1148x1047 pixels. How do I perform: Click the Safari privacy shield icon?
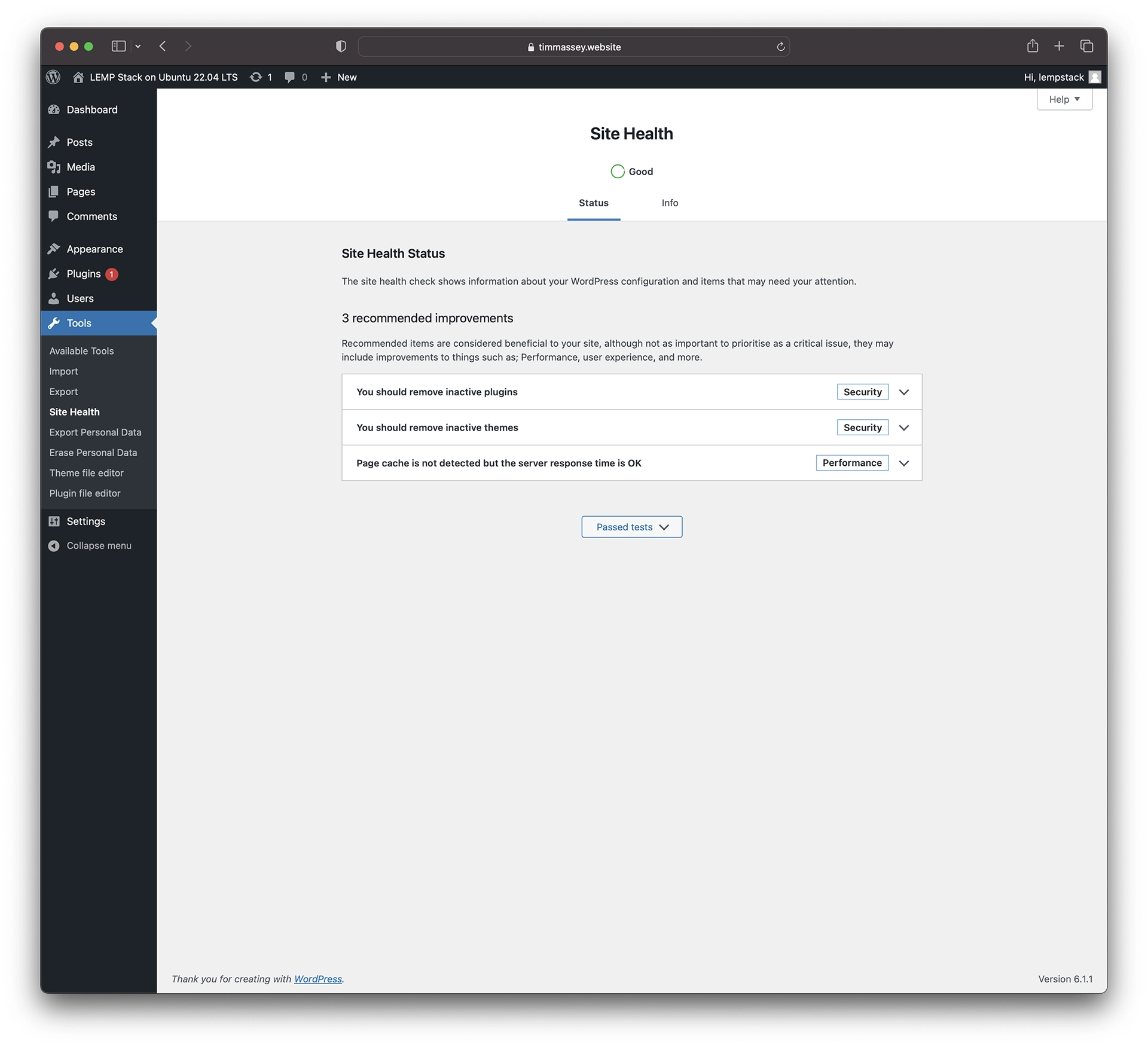(341, 46)
